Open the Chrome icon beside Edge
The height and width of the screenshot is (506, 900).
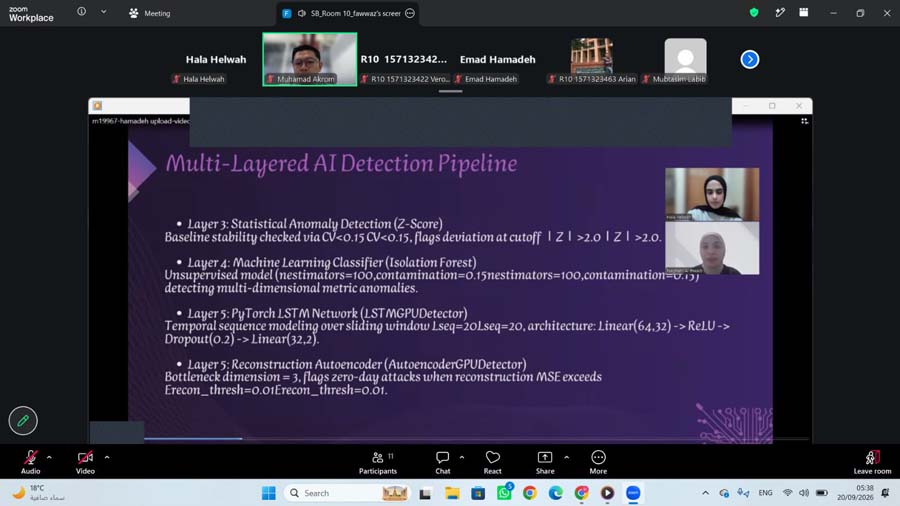[581, 493]
